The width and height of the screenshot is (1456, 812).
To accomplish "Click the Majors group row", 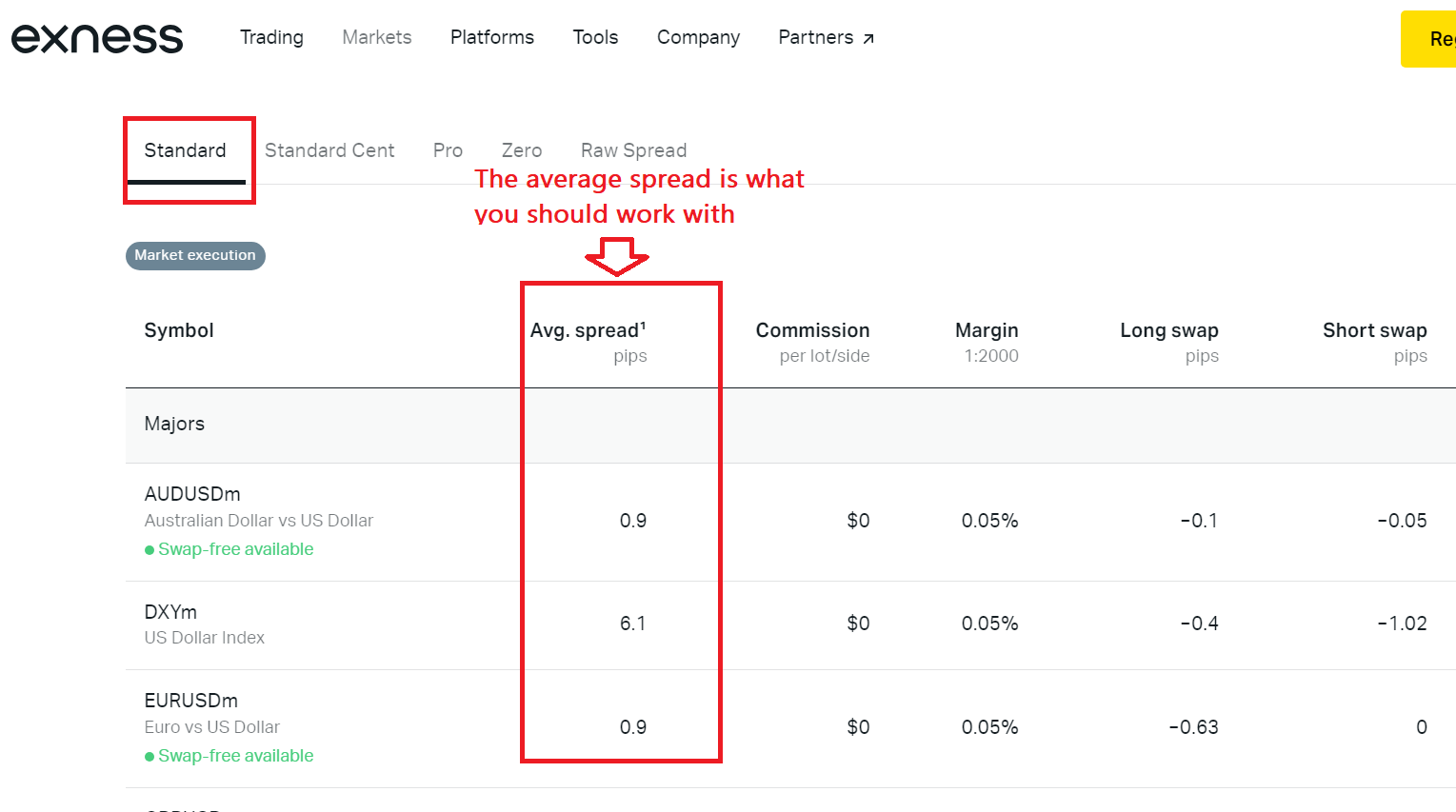I will pos(174,424).
